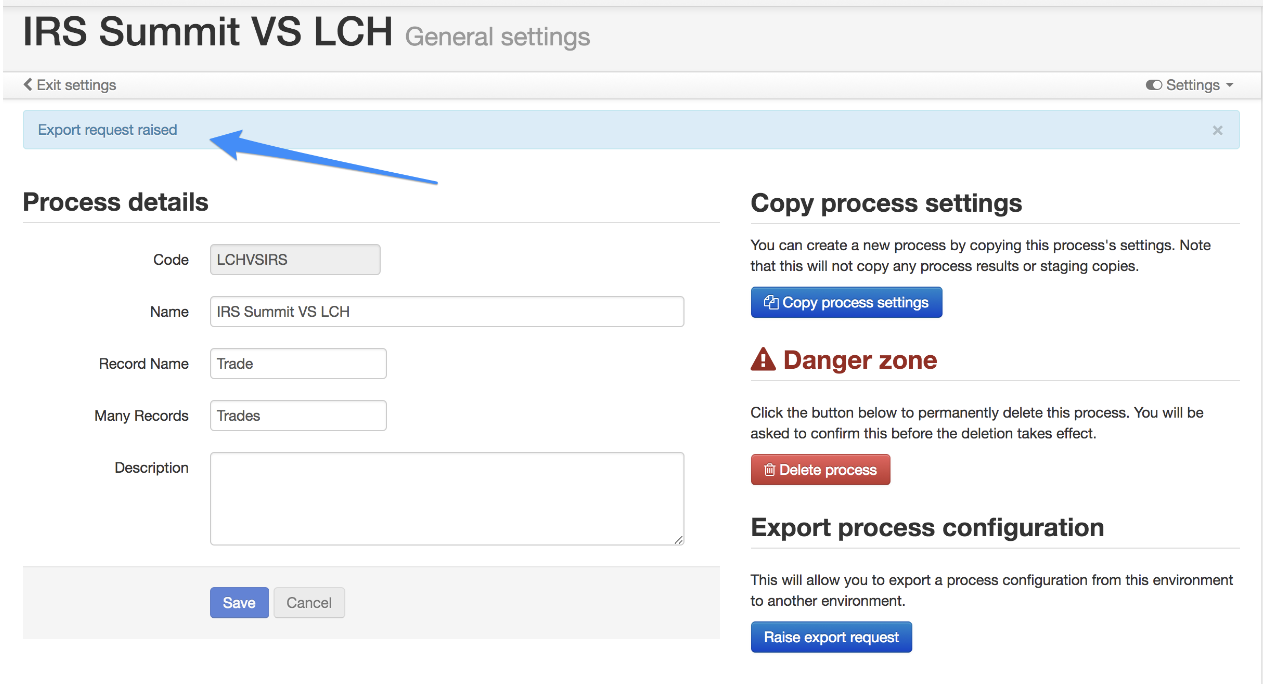Click the Delete process button

coord(820,470)
